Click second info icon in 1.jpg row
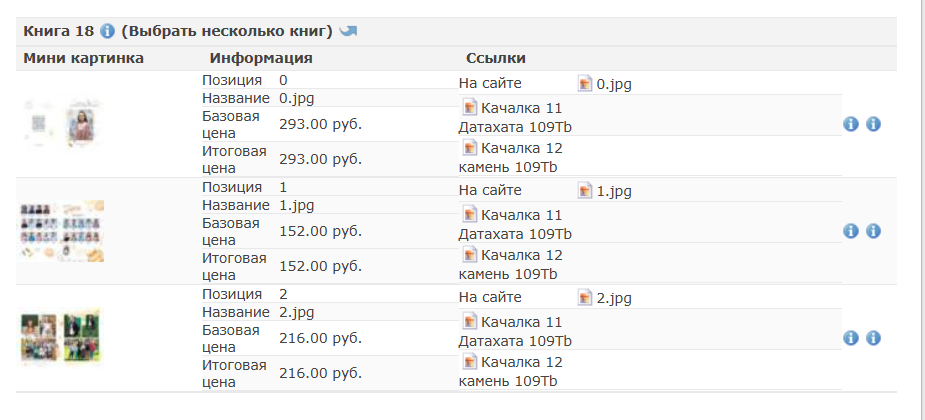The image size is (925, 420). coord(873,231)
